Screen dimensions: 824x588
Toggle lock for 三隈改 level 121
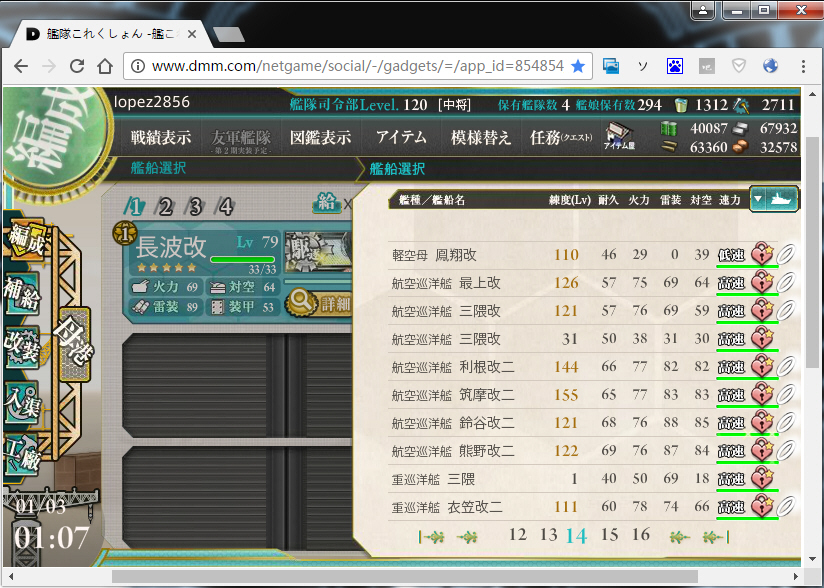pos(761,311)
